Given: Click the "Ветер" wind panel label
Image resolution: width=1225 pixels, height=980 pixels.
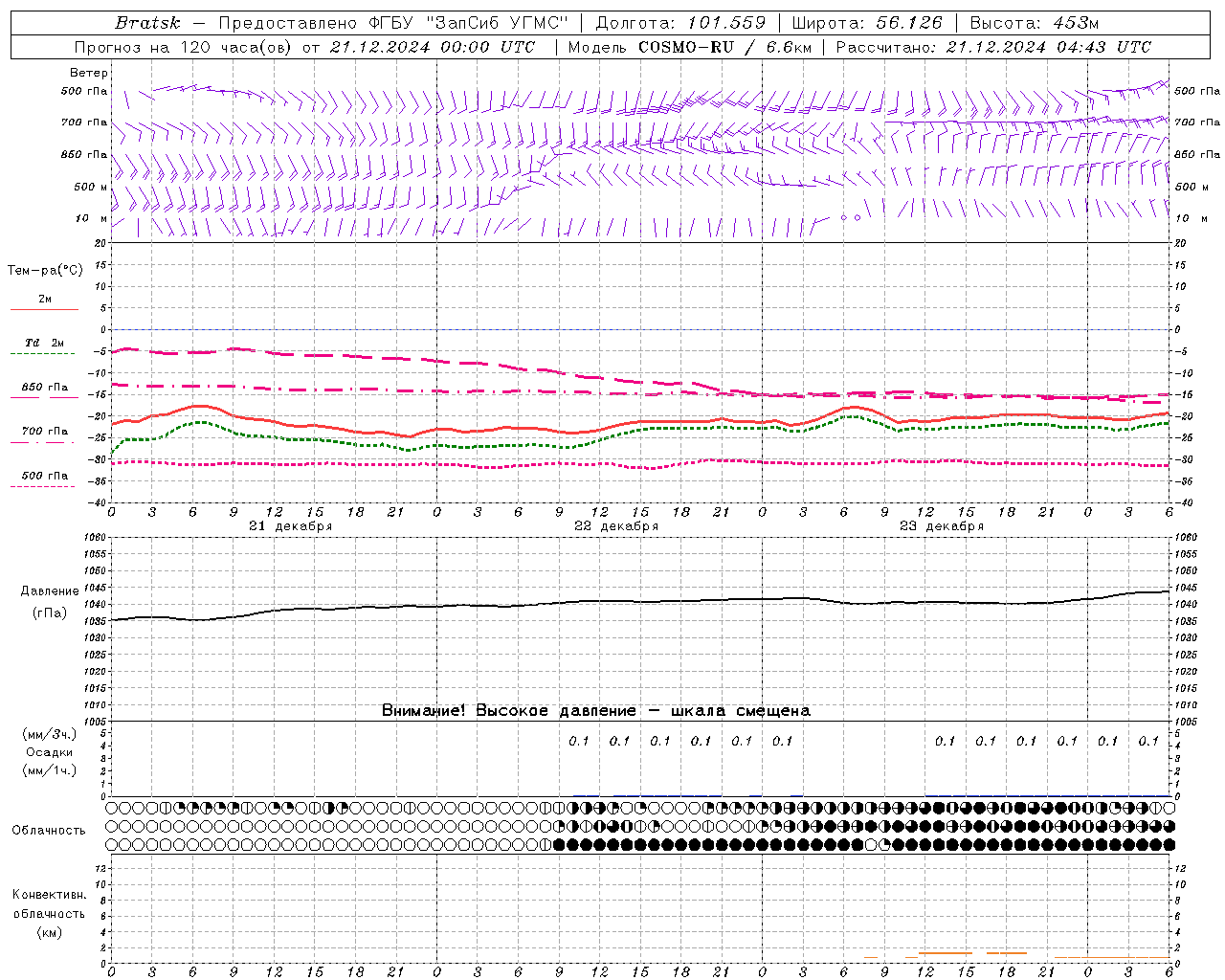Looking at the screenshot, I should pyautogui.click(x=89, y=73).
